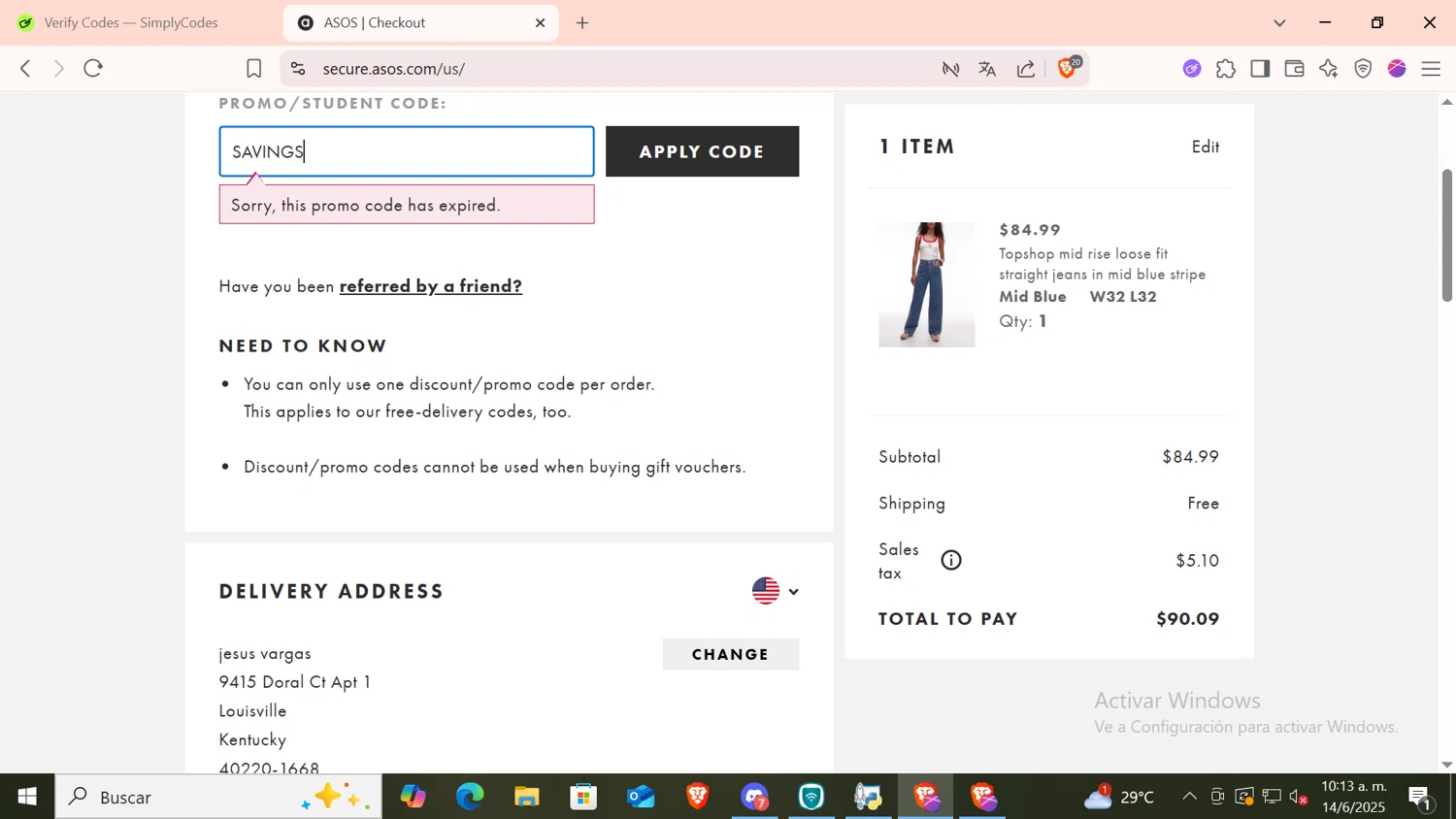Viewport: 1456px width, 819px height.
Task: Edit the 1 item order summary
Action: pyautogui.click(x=1206, y=147)
